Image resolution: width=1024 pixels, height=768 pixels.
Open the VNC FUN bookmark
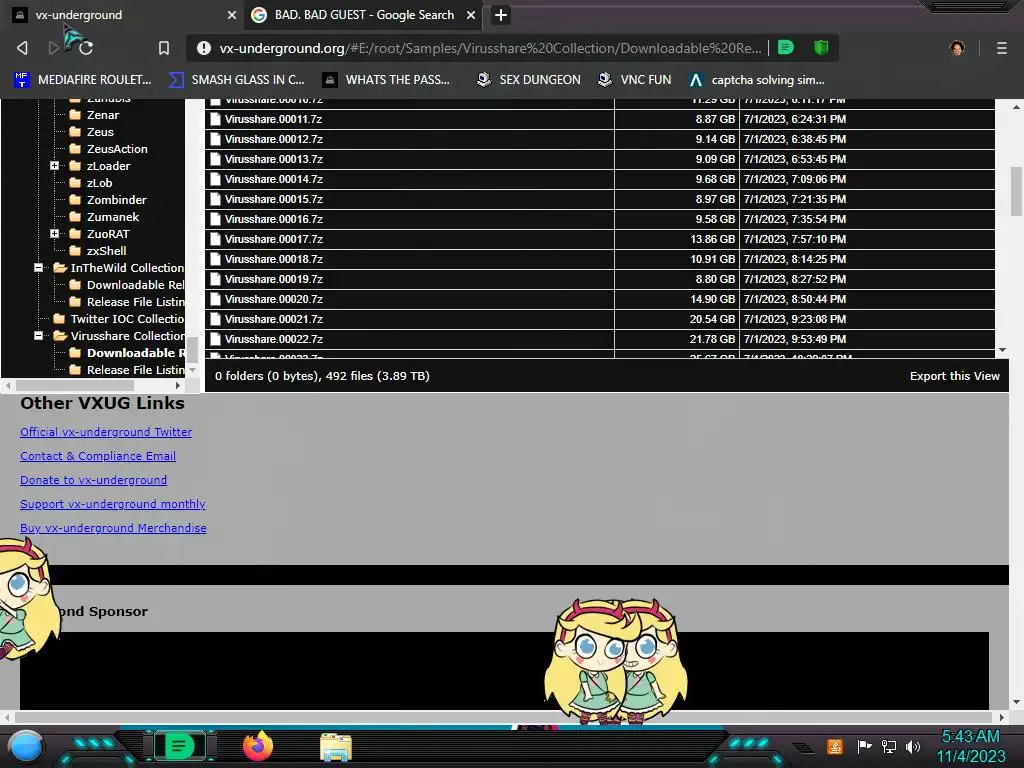635,80
